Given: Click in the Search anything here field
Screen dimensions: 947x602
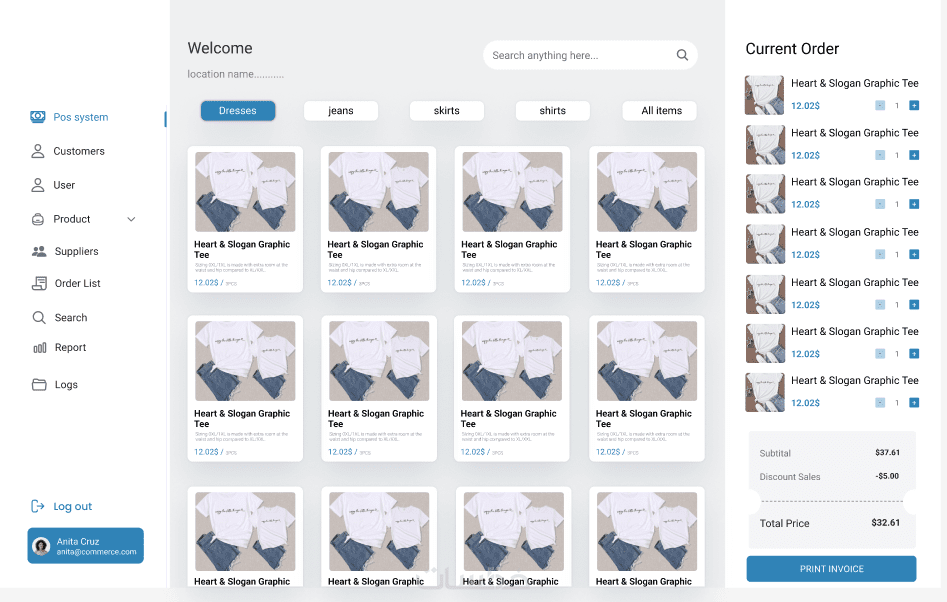Looking at the screenshot, I should pos(590,55).
